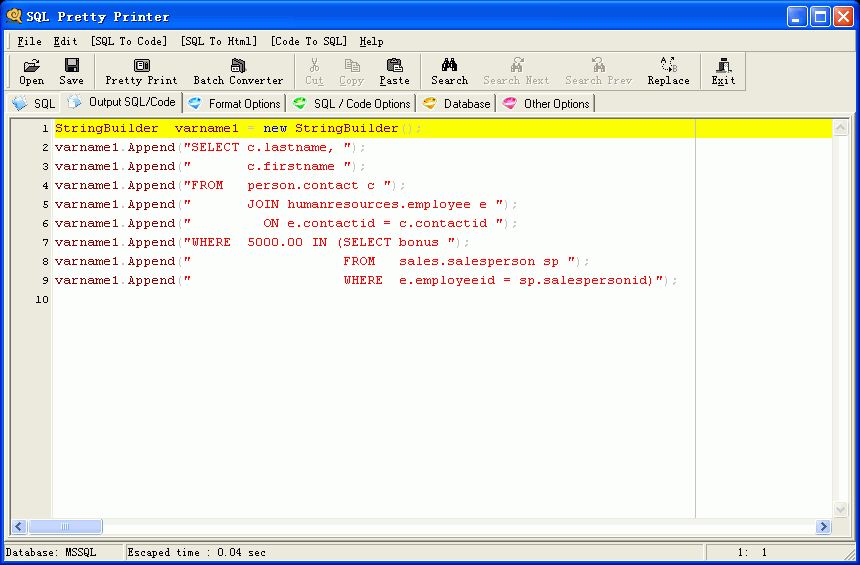Click the Search binoculars icon
Viewport: 860px width, 565px height.
coord(449,71)
